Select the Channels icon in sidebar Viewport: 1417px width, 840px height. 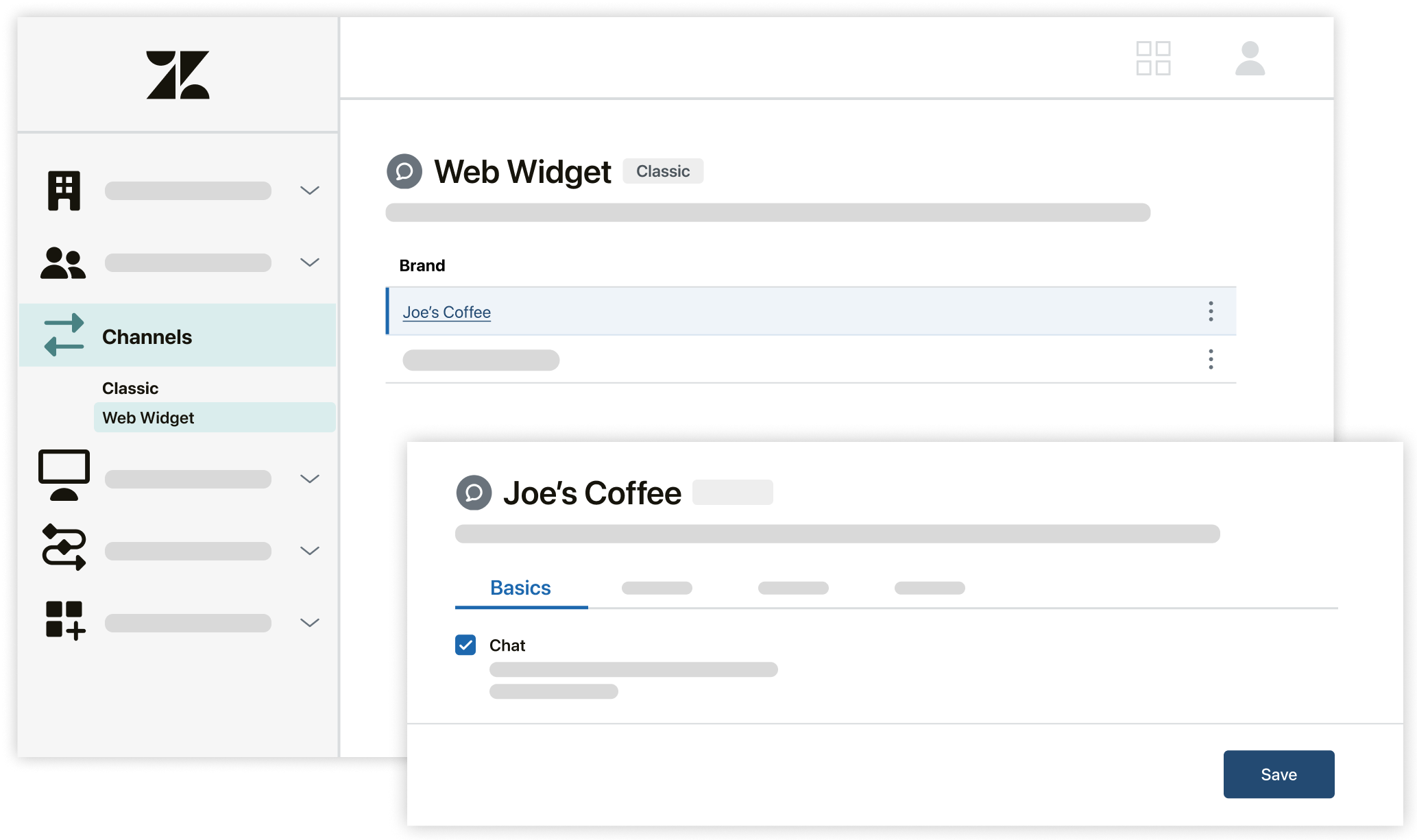click(x=63, y=336)
